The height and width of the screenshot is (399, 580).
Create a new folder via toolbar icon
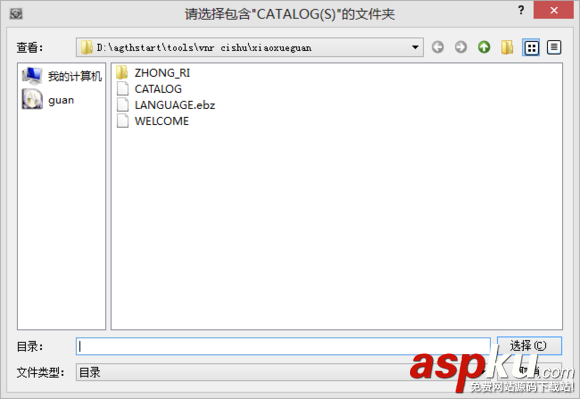(507, 47)
